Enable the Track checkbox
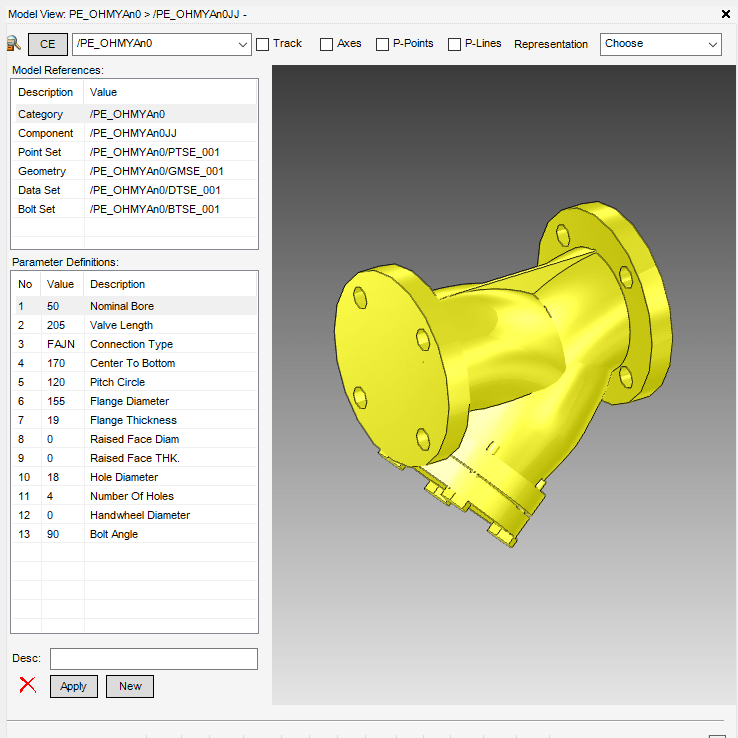This screenshot has height=738, width=738. point(263,44)
